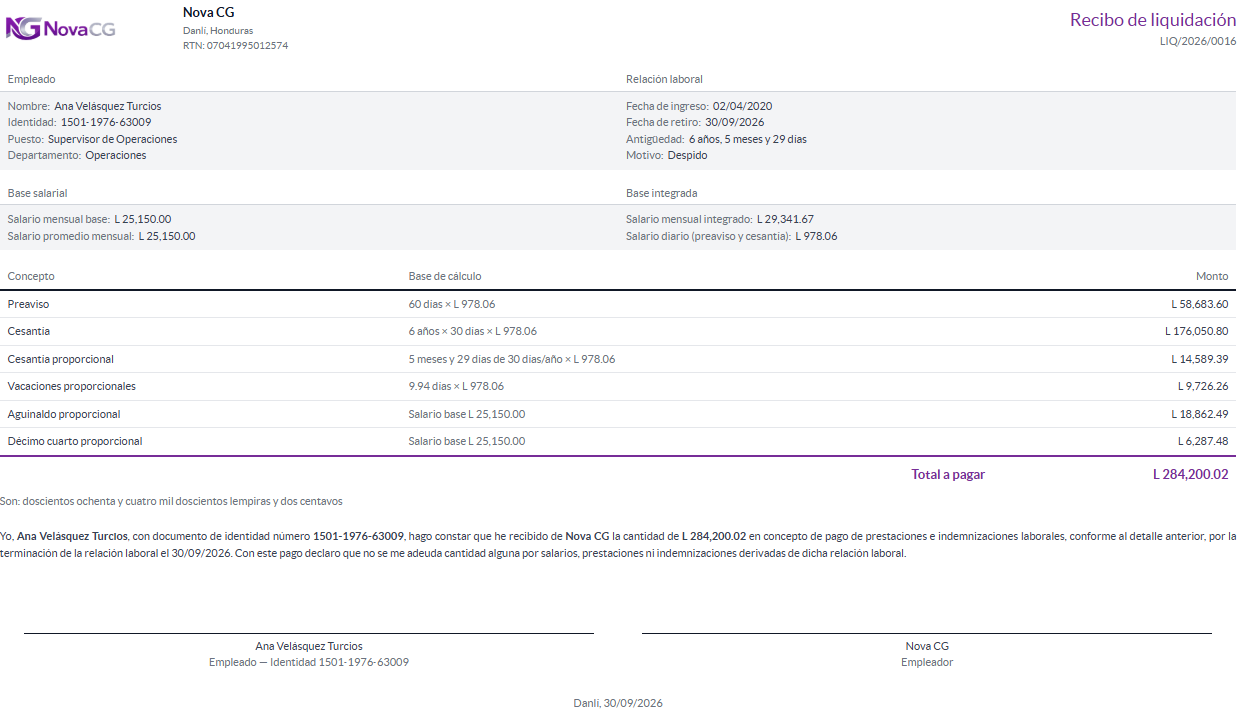Click the 'Empleado' section heading at top
The height and width of the screenshot is (711, 1237).
coord(32,79)
